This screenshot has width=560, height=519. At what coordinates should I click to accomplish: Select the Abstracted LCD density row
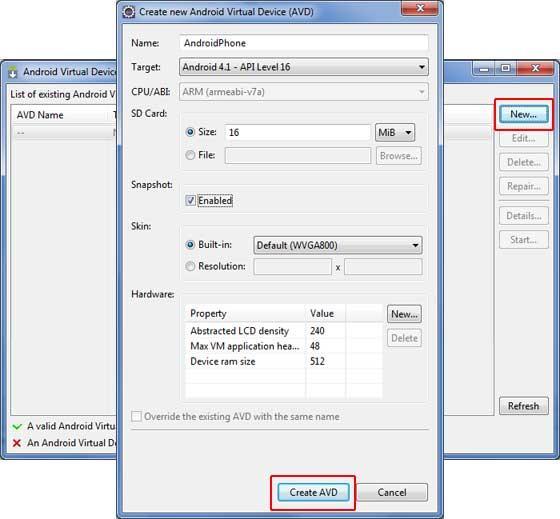(284, 331)
